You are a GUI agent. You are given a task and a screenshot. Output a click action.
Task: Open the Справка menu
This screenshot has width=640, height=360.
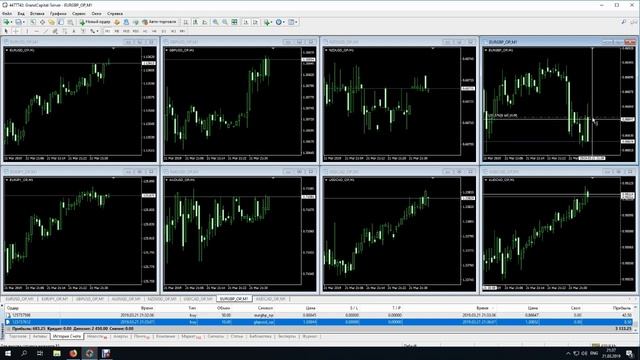pos(115,13)
